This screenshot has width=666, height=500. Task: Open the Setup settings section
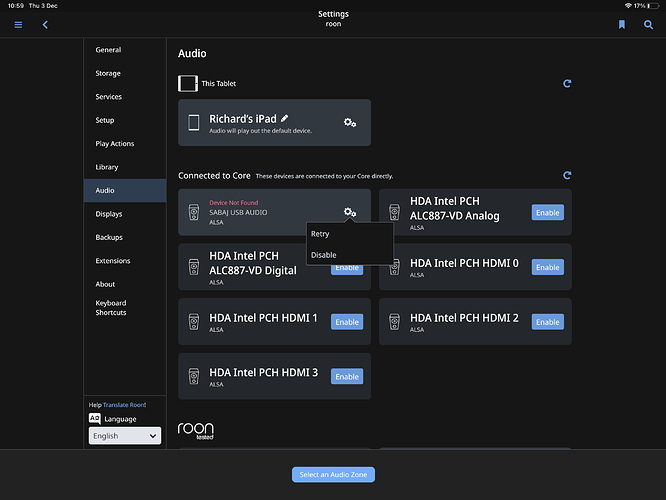point(125,120)
